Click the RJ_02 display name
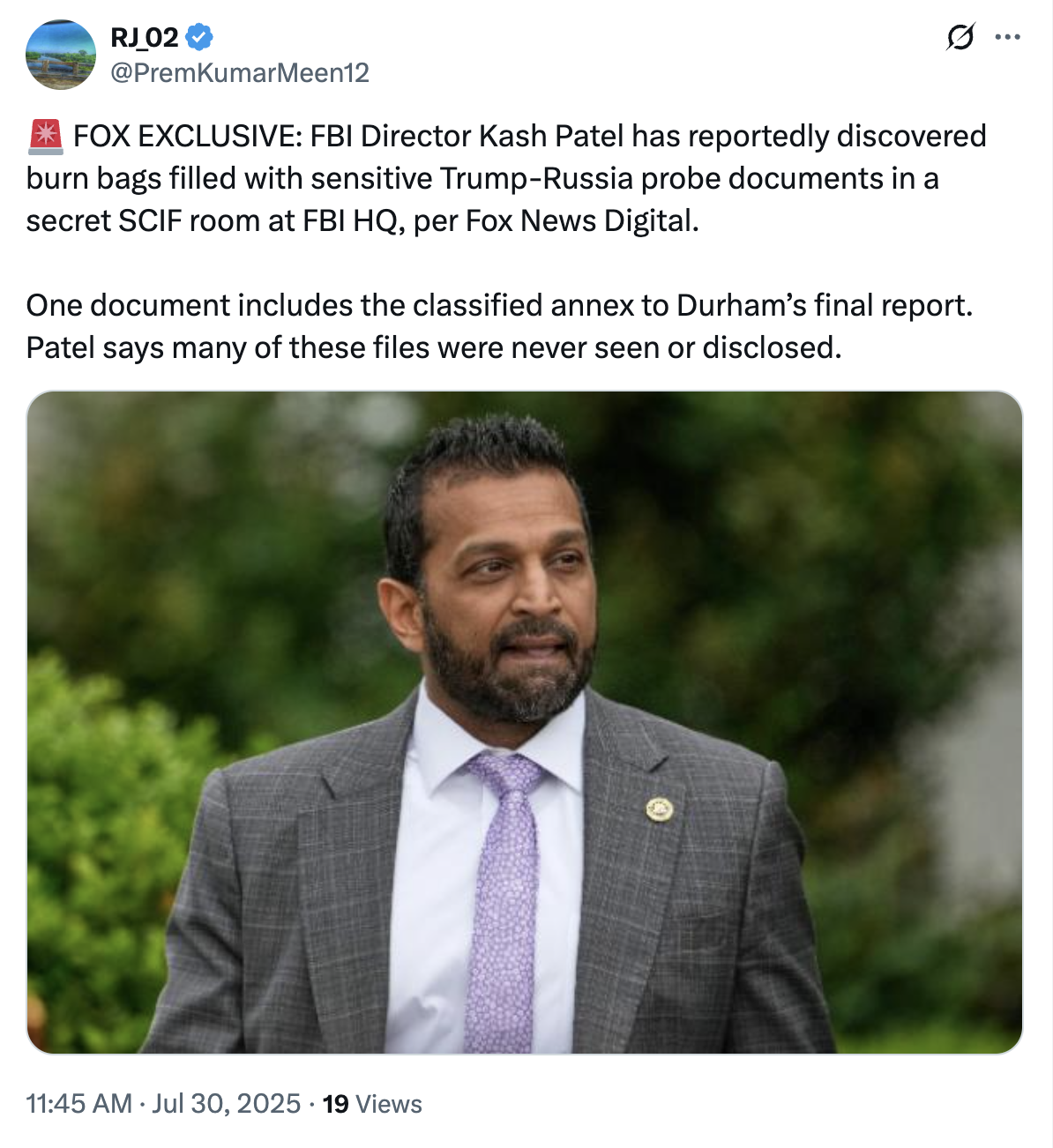The image size is (1053, 1148). coord(144,37)
